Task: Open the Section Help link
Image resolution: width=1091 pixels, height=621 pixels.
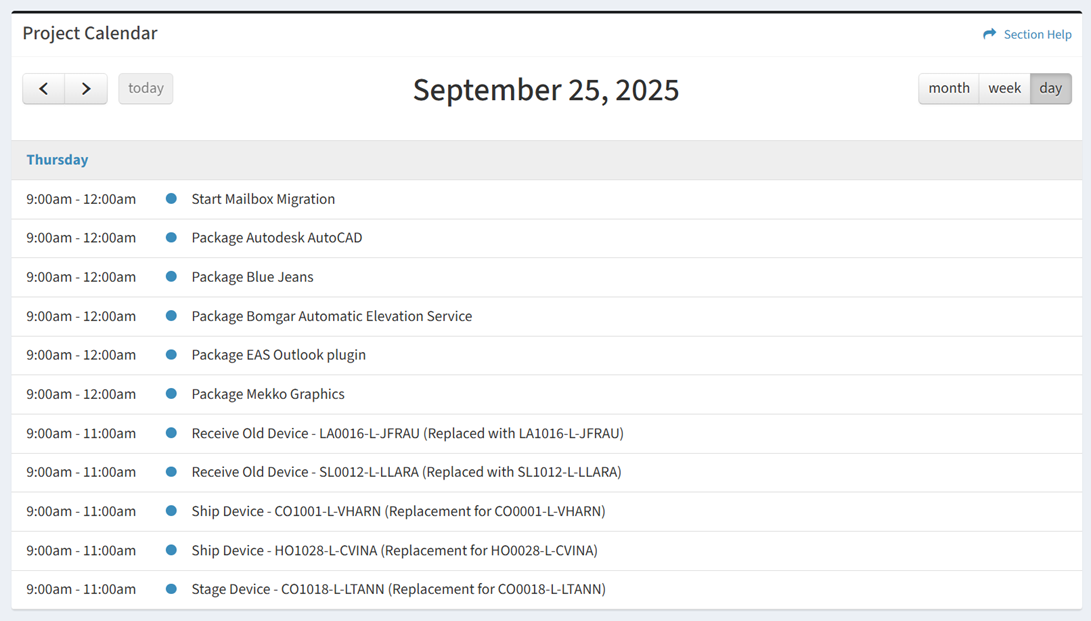Action: click(x=1037, y=34)
